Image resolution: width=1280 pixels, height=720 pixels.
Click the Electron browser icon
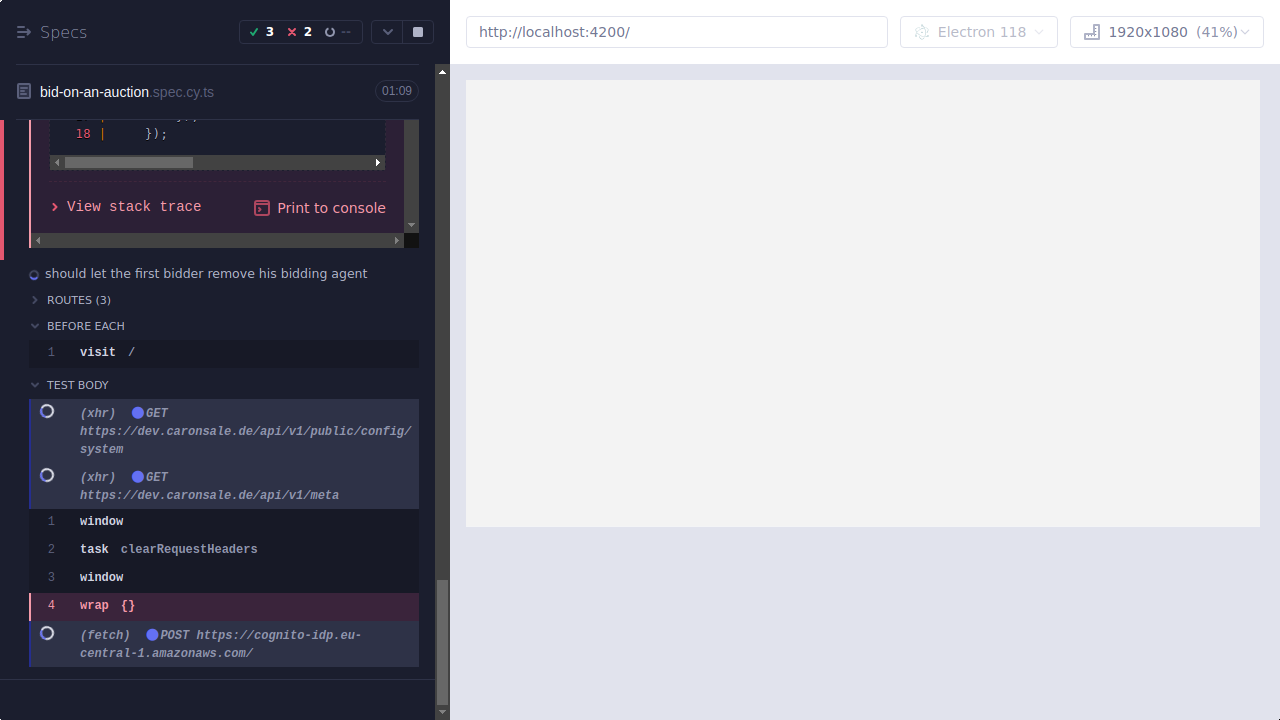click(921, 31)
